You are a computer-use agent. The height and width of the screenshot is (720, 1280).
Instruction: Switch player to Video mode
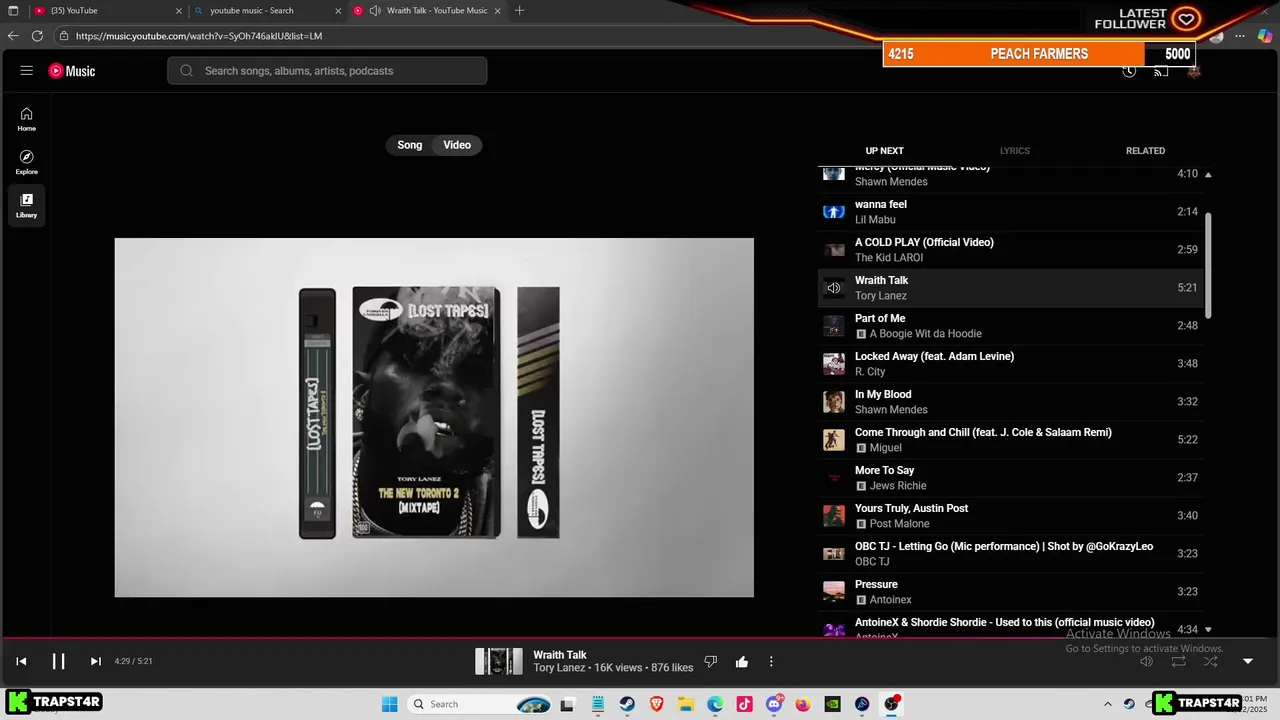click(457, 145)
